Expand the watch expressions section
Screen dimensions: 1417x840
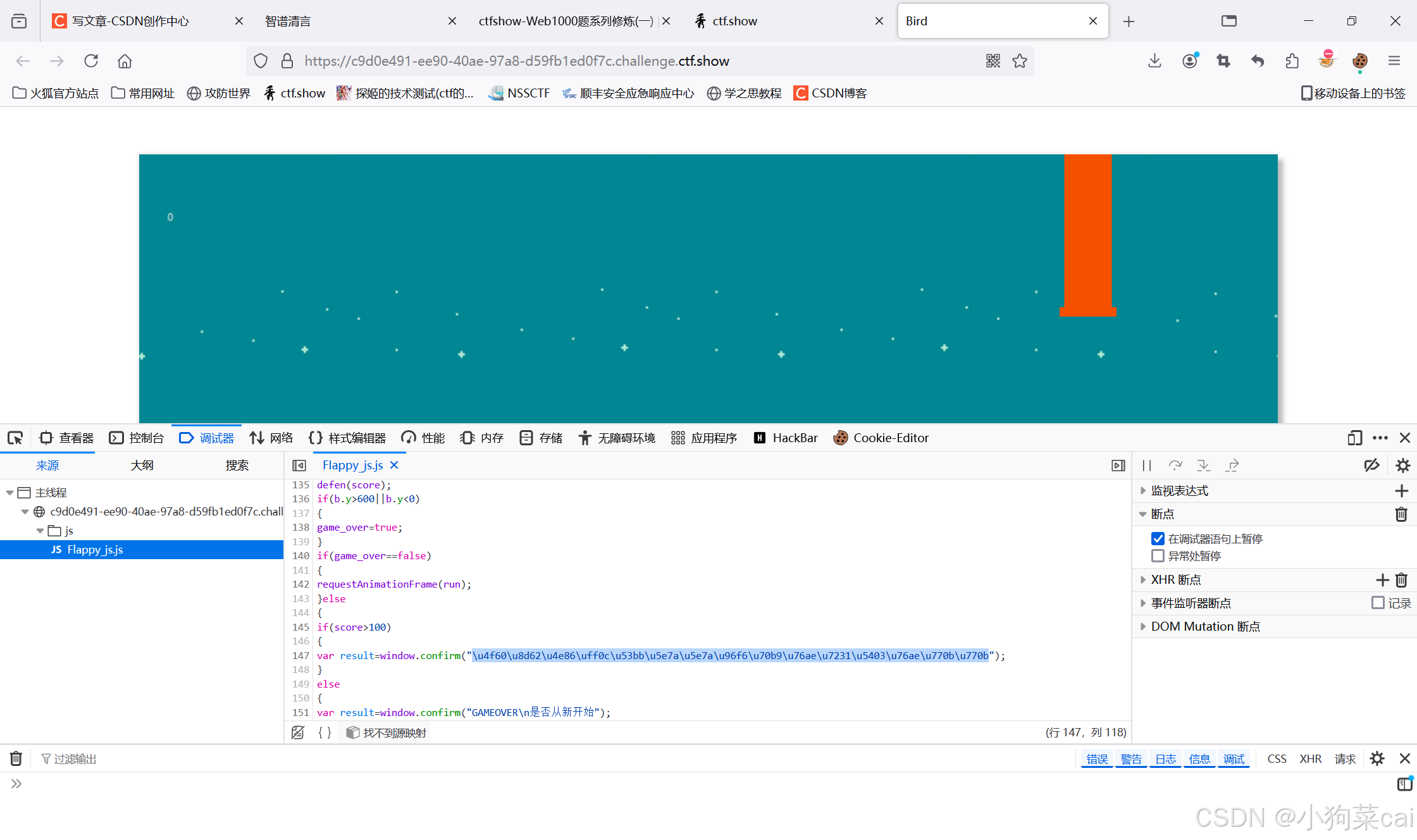point(1179,491)
